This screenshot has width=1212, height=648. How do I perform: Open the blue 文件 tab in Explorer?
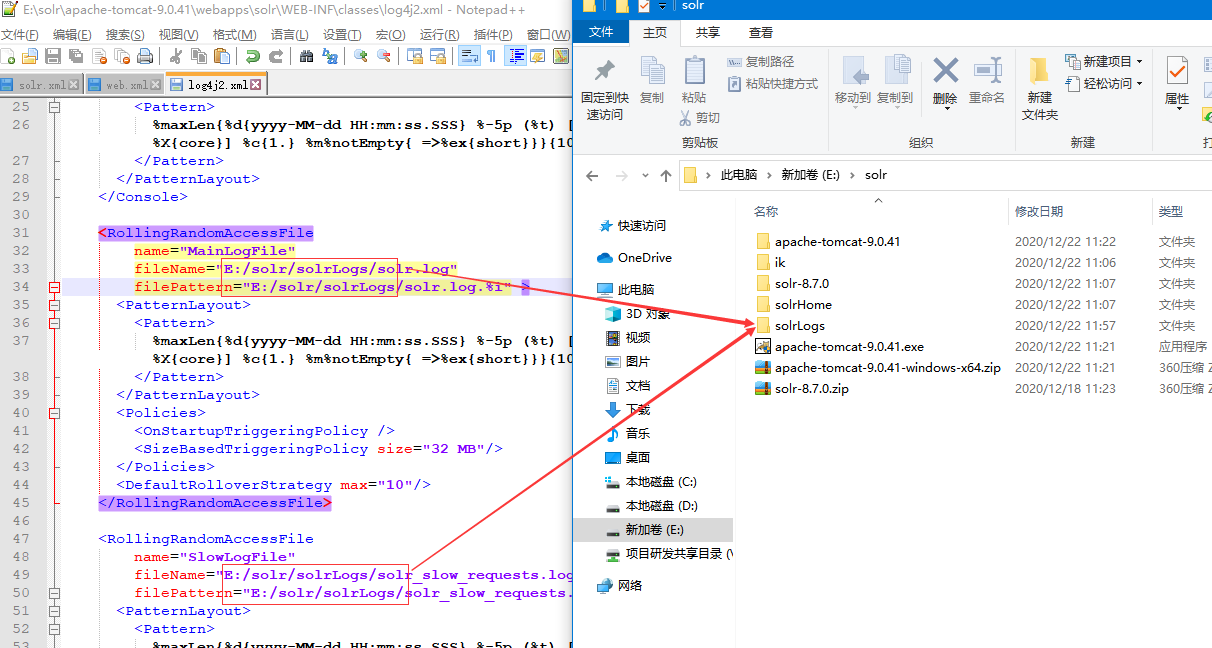pos(601,32)
